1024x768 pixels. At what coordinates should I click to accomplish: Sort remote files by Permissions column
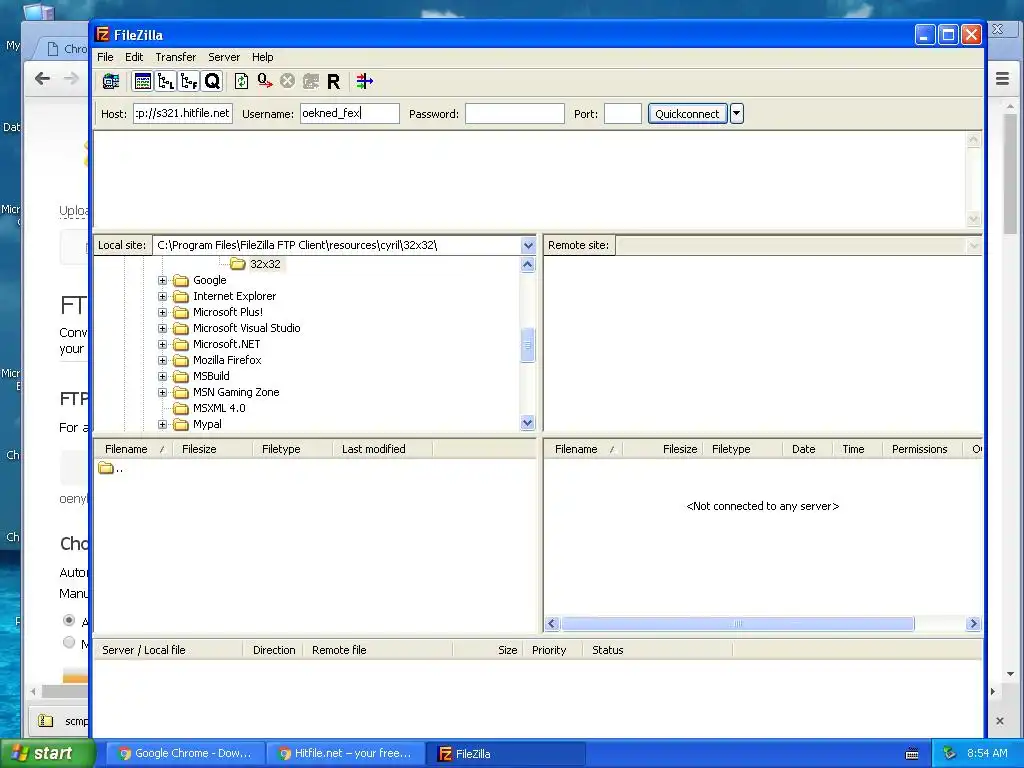pyautogui.click(x=923, y=449)
